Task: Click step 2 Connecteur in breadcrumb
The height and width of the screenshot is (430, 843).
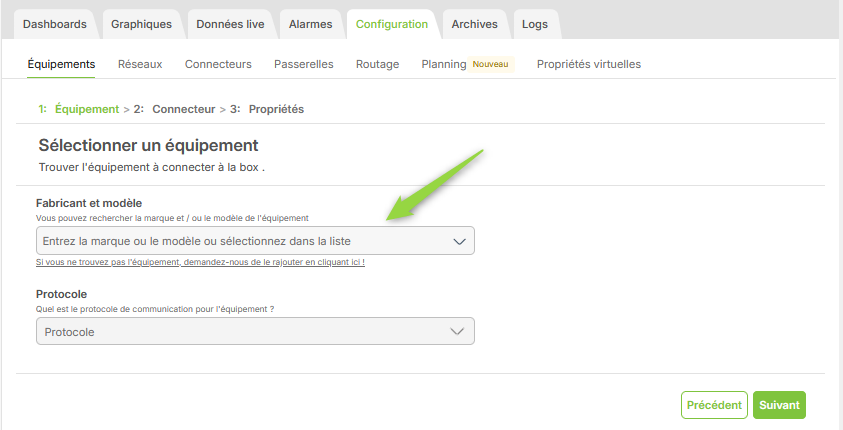Action: [174, 109]
